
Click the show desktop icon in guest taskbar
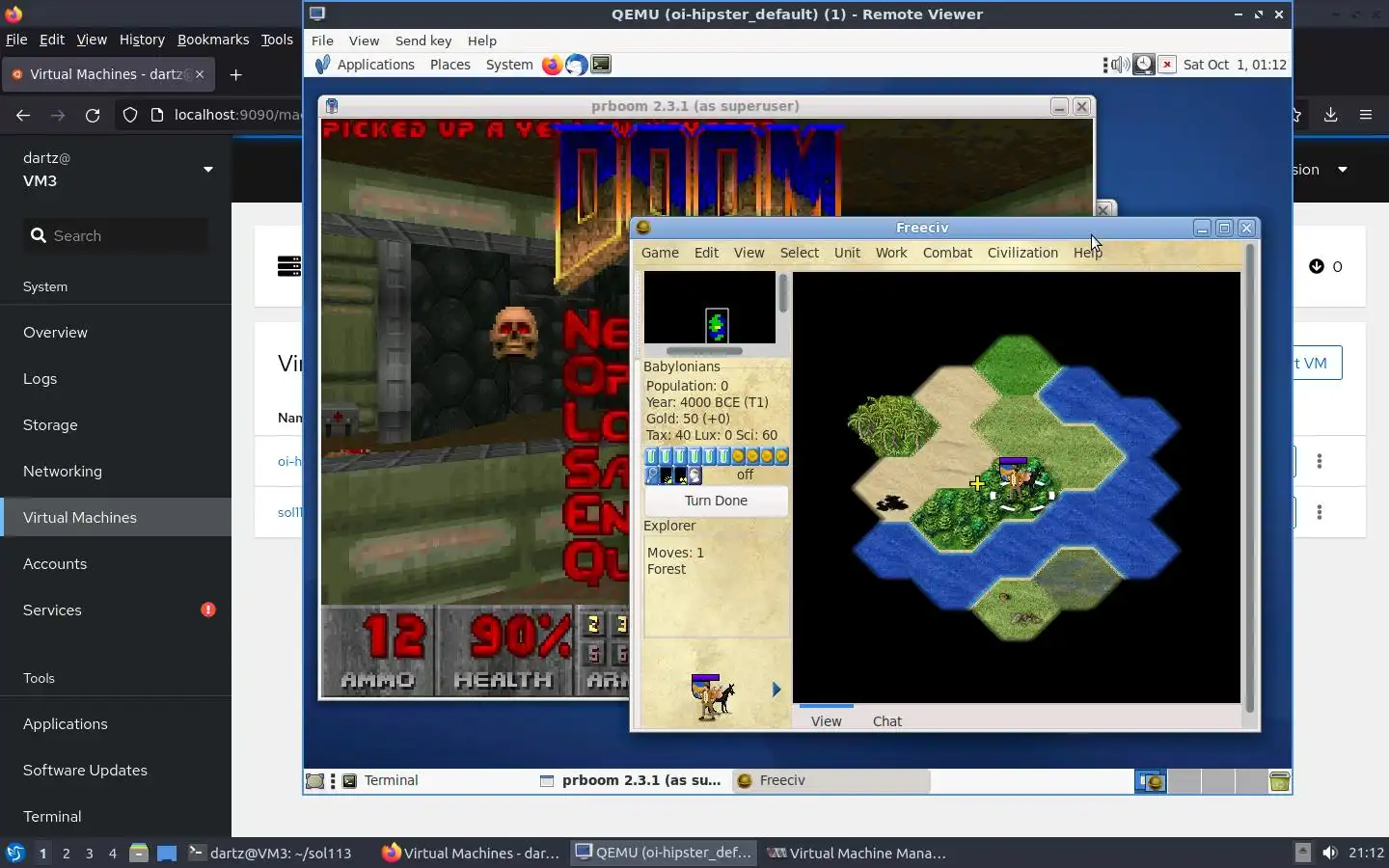314,781
